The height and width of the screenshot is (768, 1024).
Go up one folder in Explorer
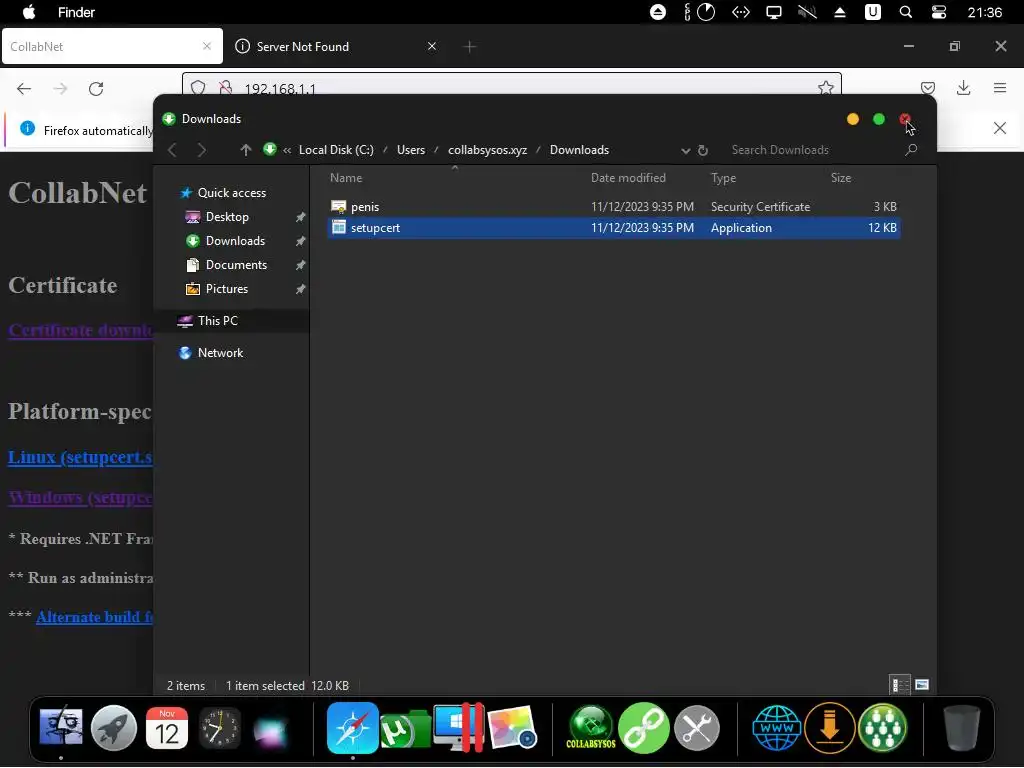pos(246,150)
